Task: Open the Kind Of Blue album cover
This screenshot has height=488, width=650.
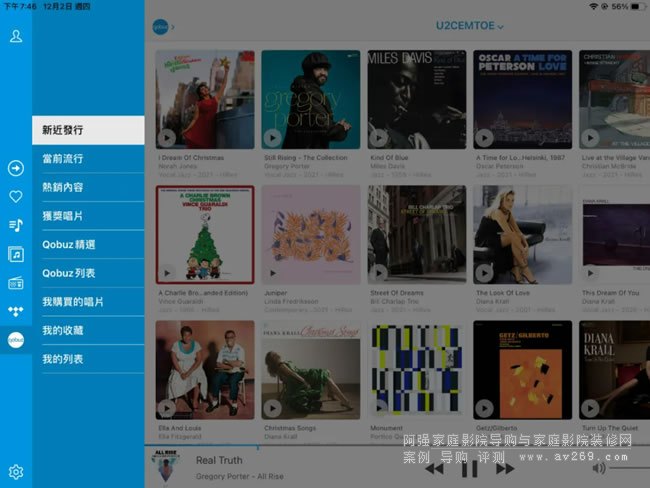Action: pyautogui.click(x=417, y=100)
